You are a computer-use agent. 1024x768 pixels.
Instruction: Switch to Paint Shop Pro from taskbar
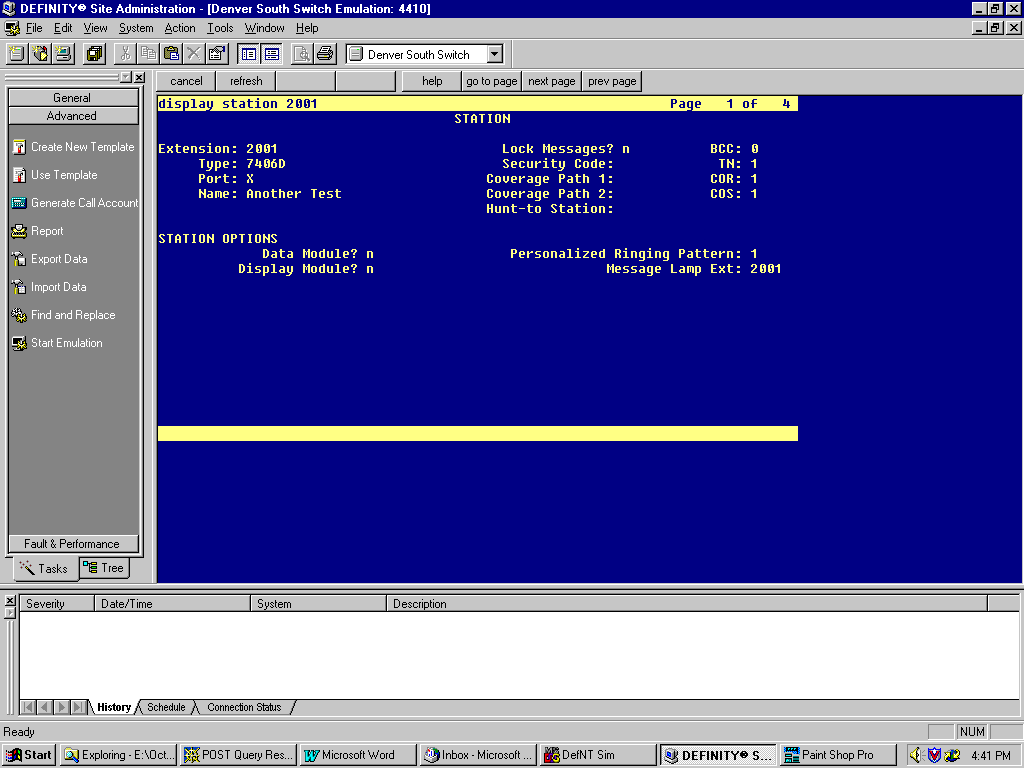click(x=839, y=755)
